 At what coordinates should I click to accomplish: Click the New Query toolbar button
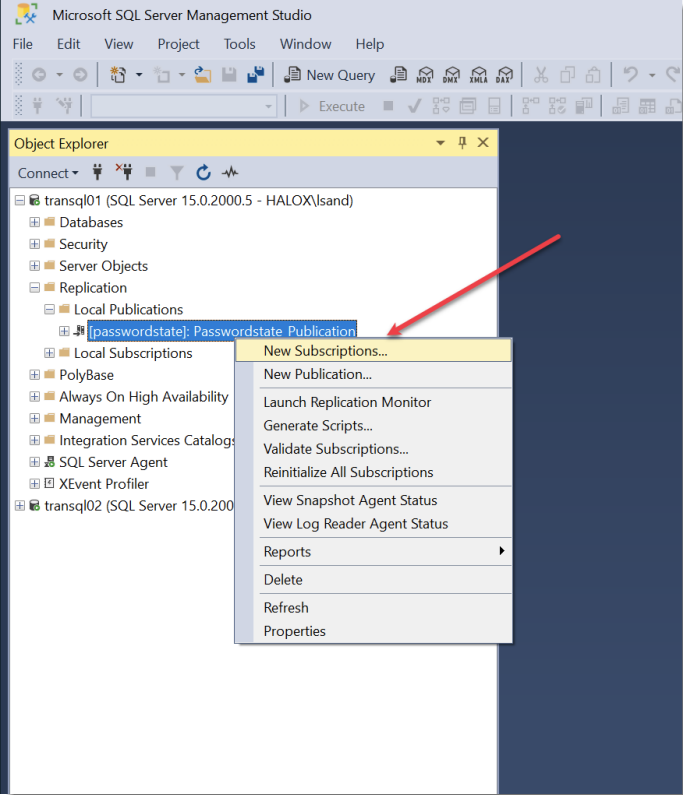(329, 75)
